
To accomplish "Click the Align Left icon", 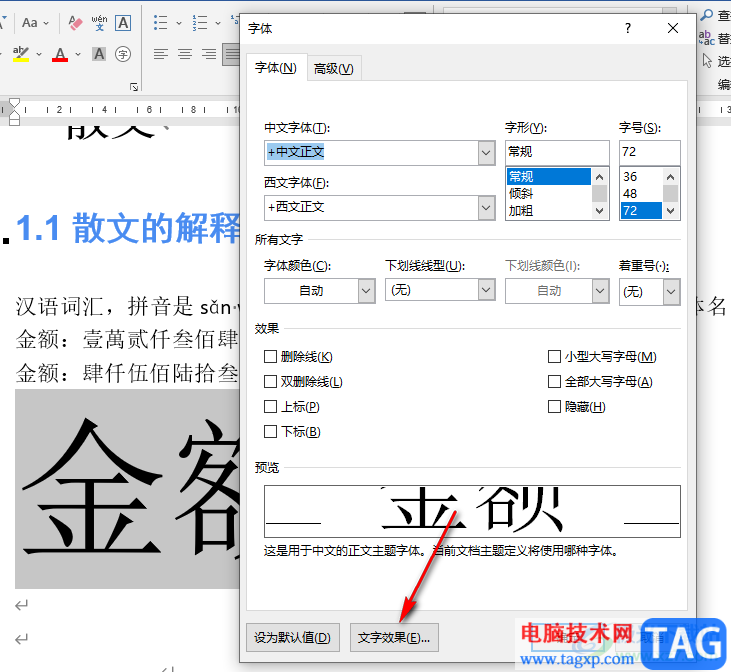I will (161, 54).
